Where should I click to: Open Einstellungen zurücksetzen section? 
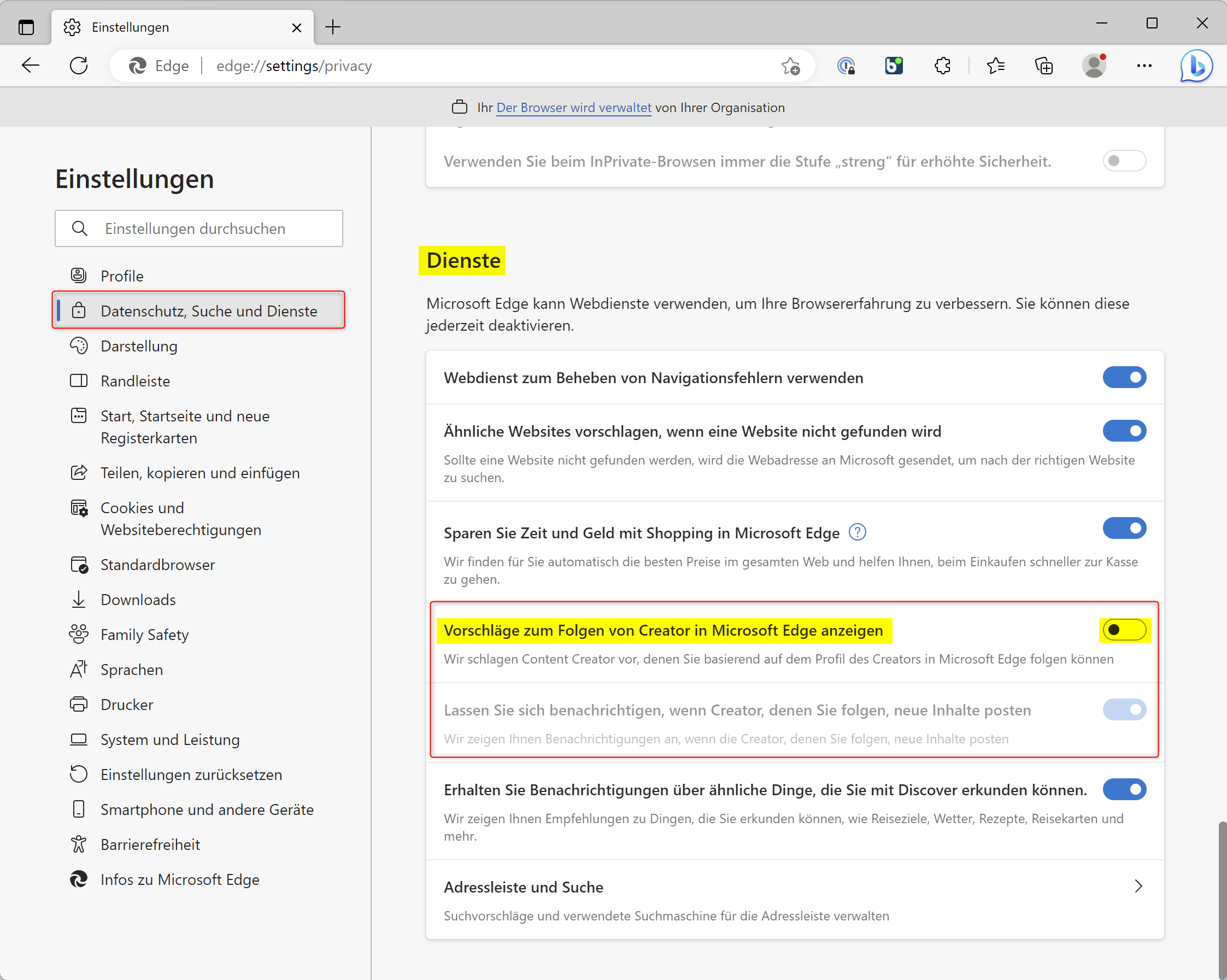[198, 774]
